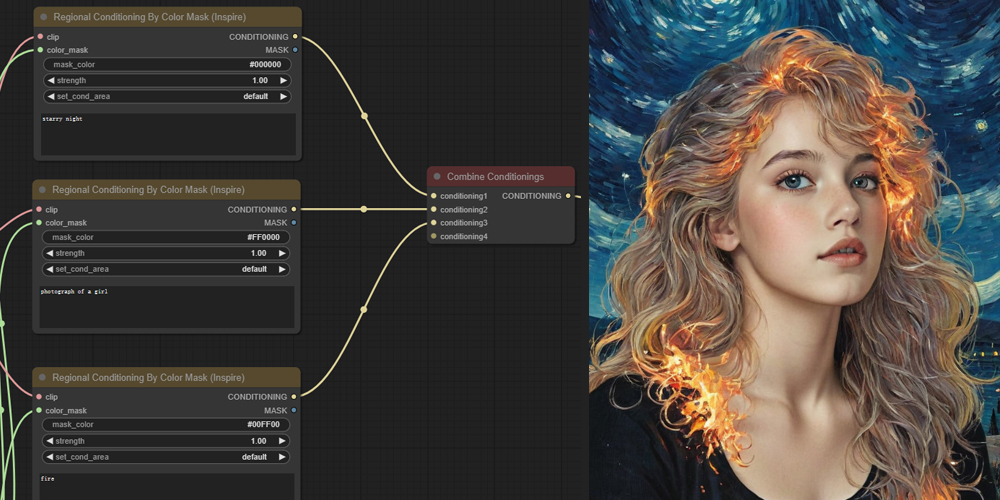The height and width of the screenshot is (500, 1000).
Task: Click the conditioning1 input socket
Action: point(434,196)
